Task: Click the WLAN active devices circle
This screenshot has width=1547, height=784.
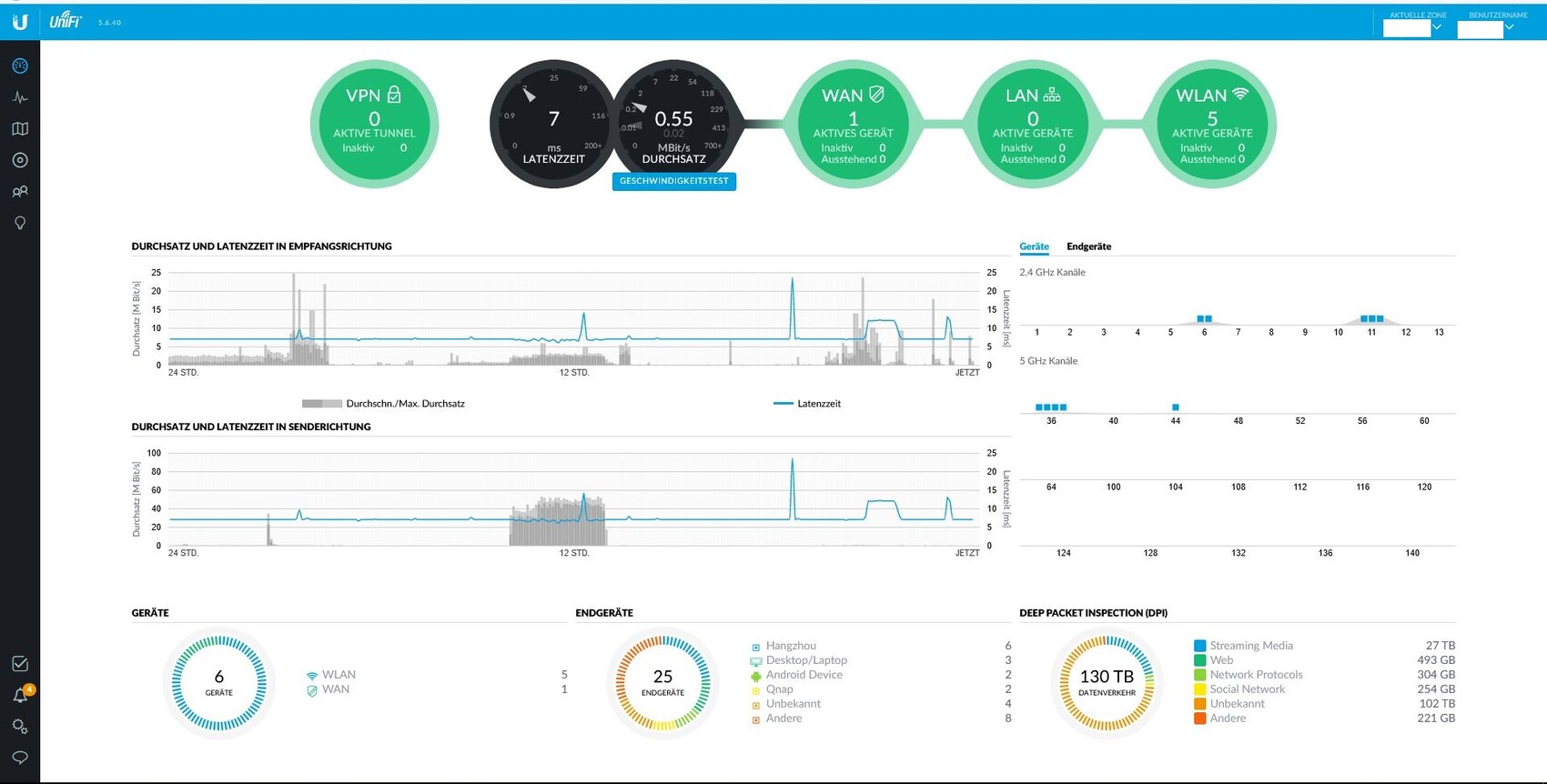Action: coord(1212,125)
